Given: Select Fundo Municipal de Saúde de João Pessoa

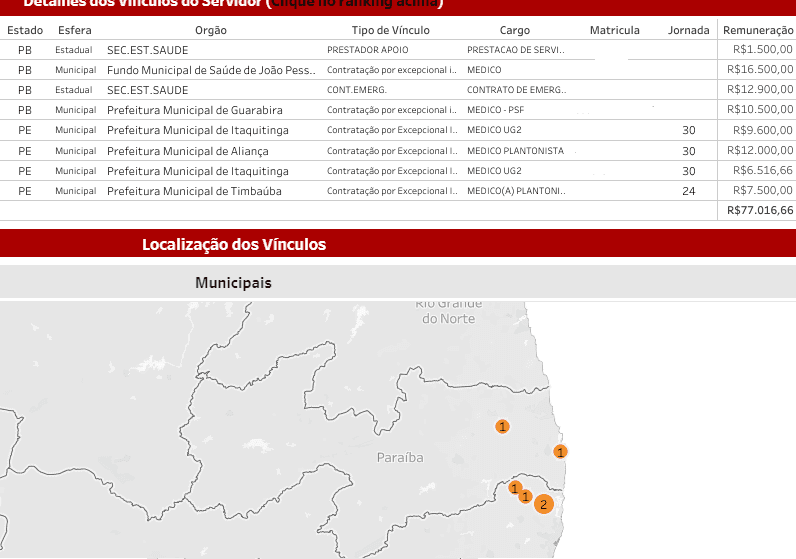Looking at the screenshot, I should click(x=211, y=70).
